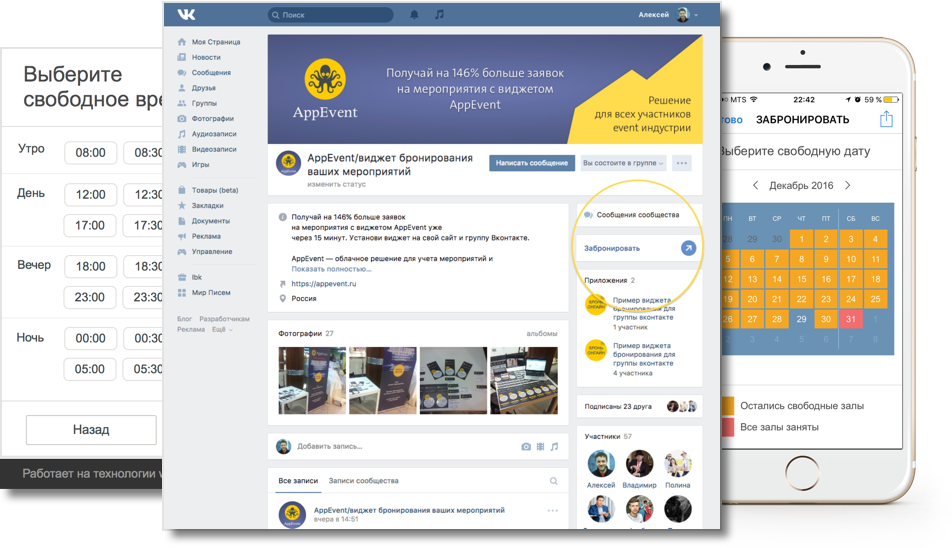Click the Закладки star icon
Image resolution: width=952 pixels, height=548 pixels.
182,205
